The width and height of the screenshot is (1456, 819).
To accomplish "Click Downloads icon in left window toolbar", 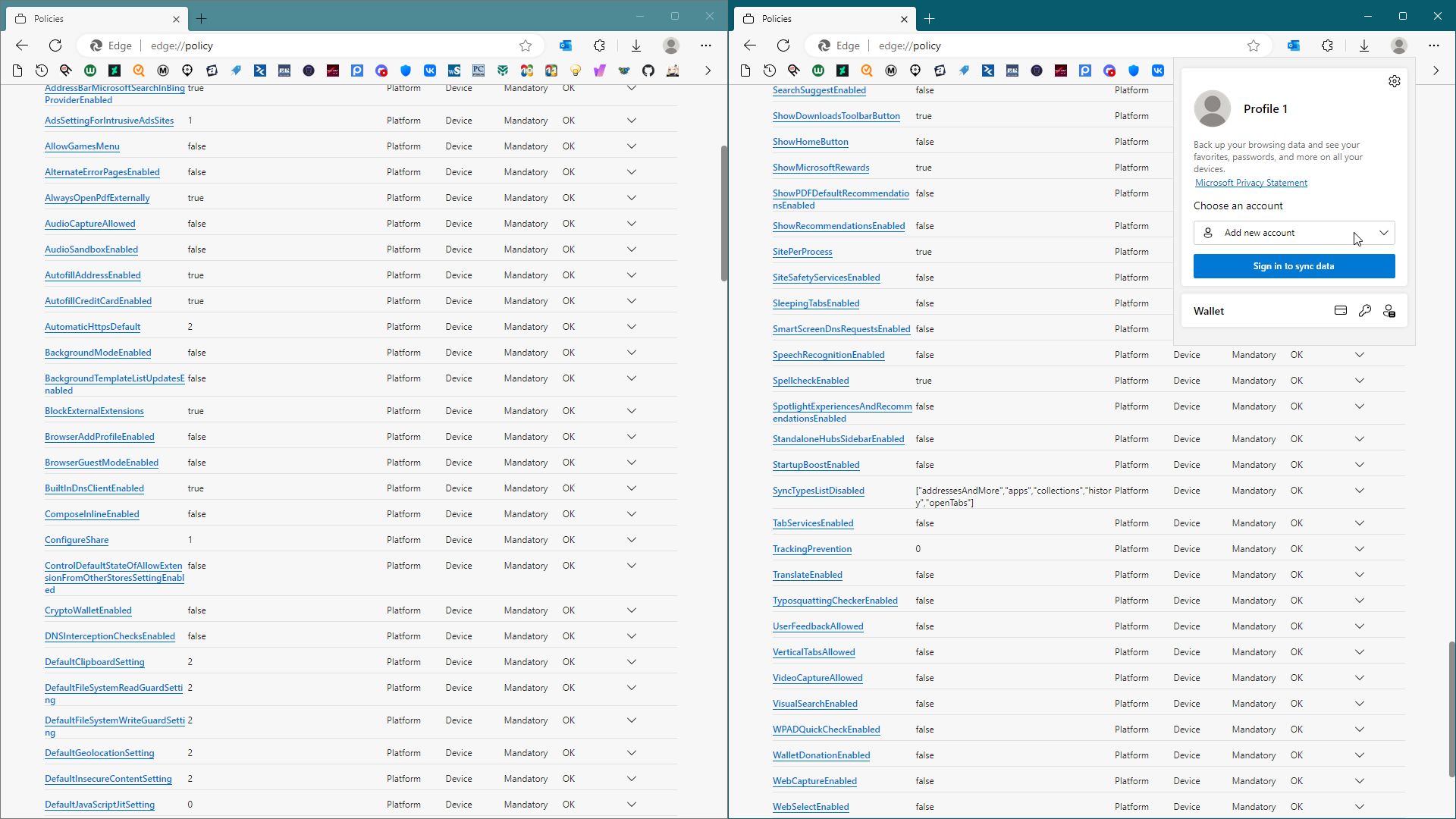I will 635,45.
